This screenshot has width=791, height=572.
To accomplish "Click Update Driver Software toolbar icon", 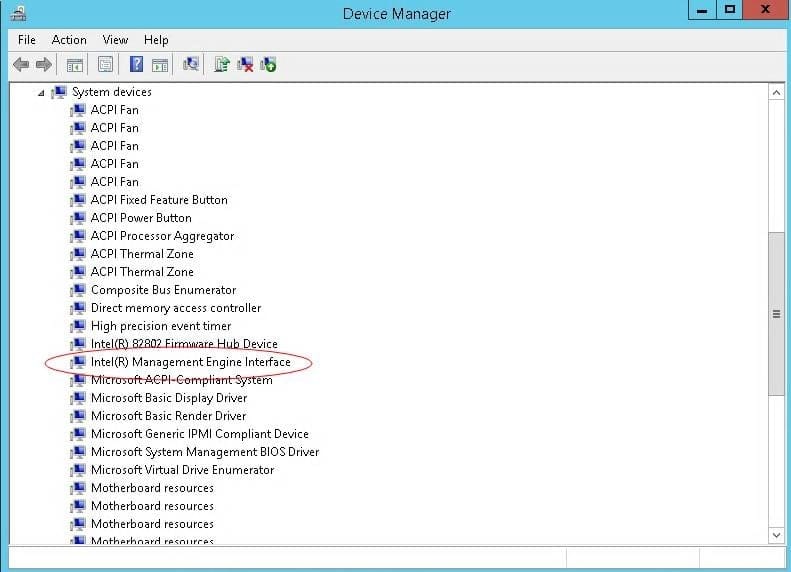I will pyautogui.click(x=221, y=65).
